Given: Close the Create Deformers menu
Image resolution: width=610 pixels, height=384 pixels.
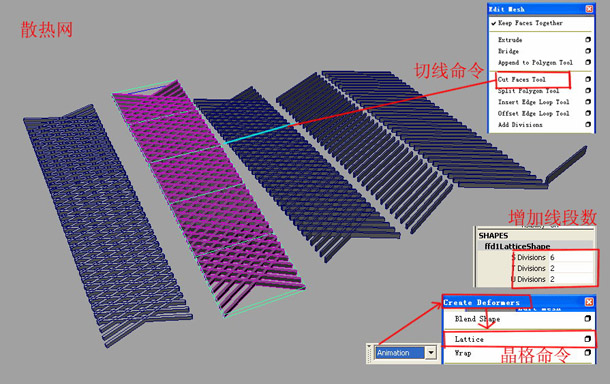Looking at the screenshot, I should coord(589,302).
